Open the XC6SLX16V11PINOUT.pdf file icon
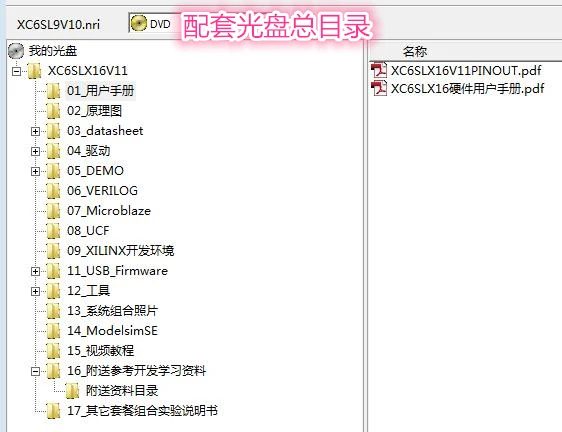This screenshot has width=562, height=432. 379,70
